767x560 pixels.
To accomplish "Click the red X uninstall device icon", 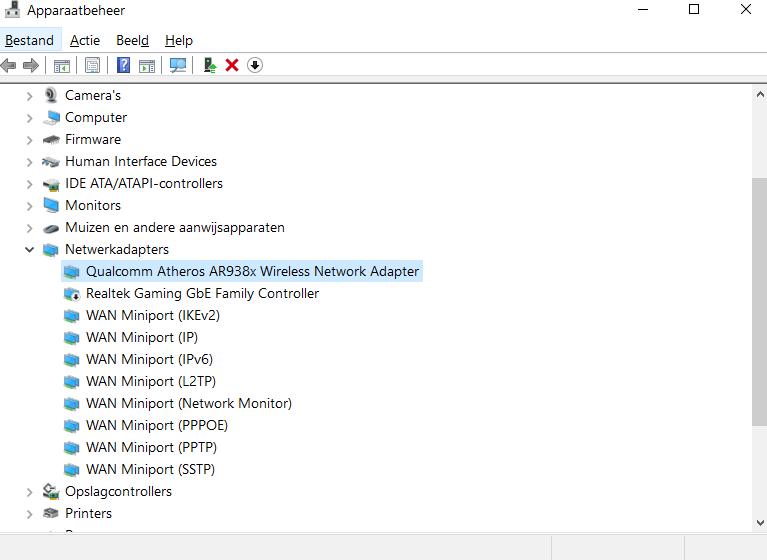I will pos(232,65).
